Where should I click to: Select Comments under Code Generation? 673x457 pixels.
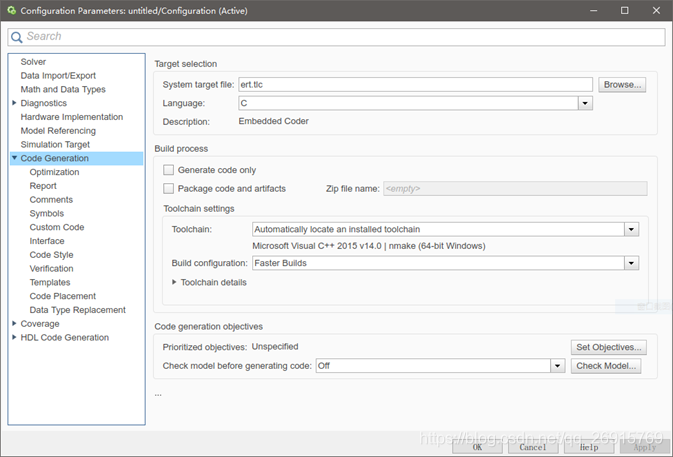pos(51,200)
